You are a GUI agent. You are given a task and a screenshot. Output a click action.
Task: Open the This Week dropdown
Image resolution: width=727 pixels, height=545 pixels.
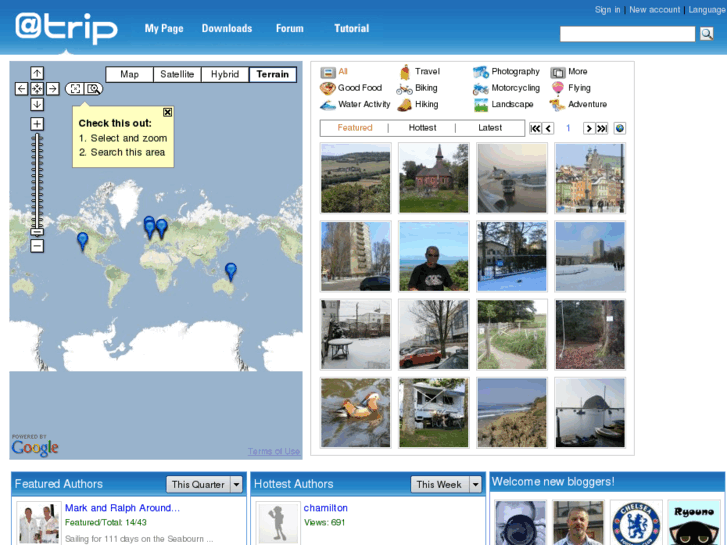446,484
